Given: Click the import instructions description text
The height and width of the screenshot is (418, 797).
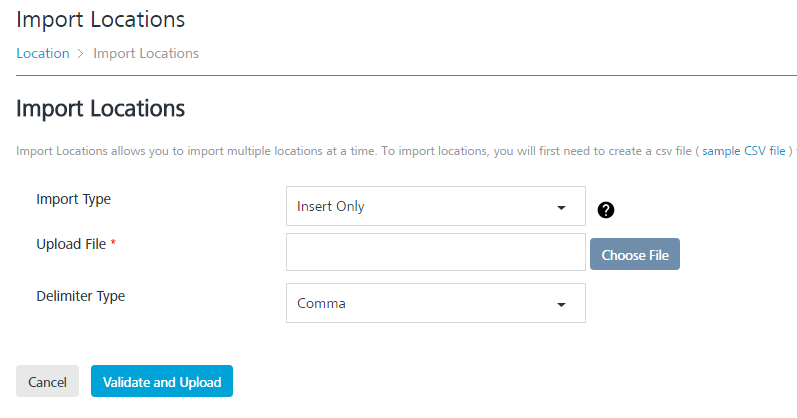Looking at the screenshot, I should tap(350, 151).
